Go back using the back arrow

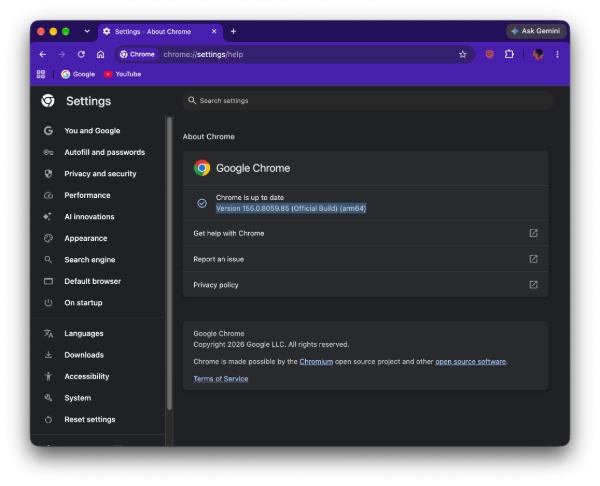42,54
